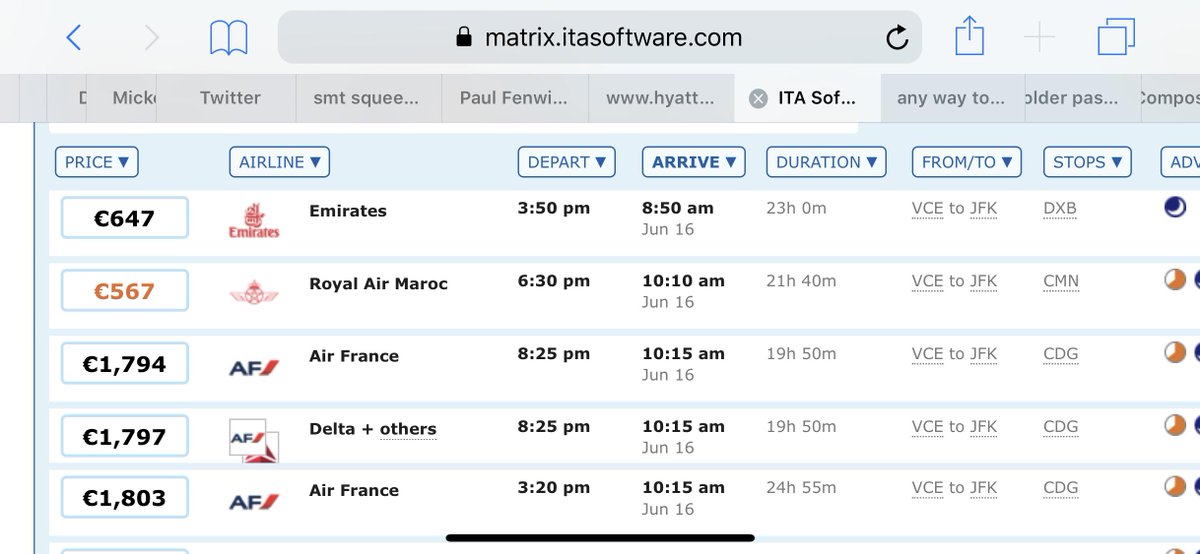The height and width of the screenshot is (554, 1200).
Task: Tap the address bar matrix.itasoftware.com
Action: tap(600, 38)
